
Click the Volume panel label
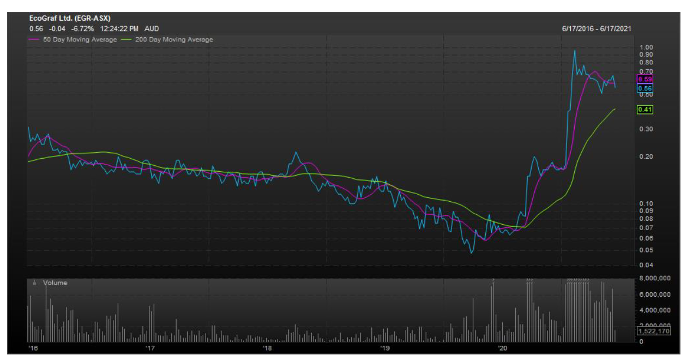tap(55, 283)
